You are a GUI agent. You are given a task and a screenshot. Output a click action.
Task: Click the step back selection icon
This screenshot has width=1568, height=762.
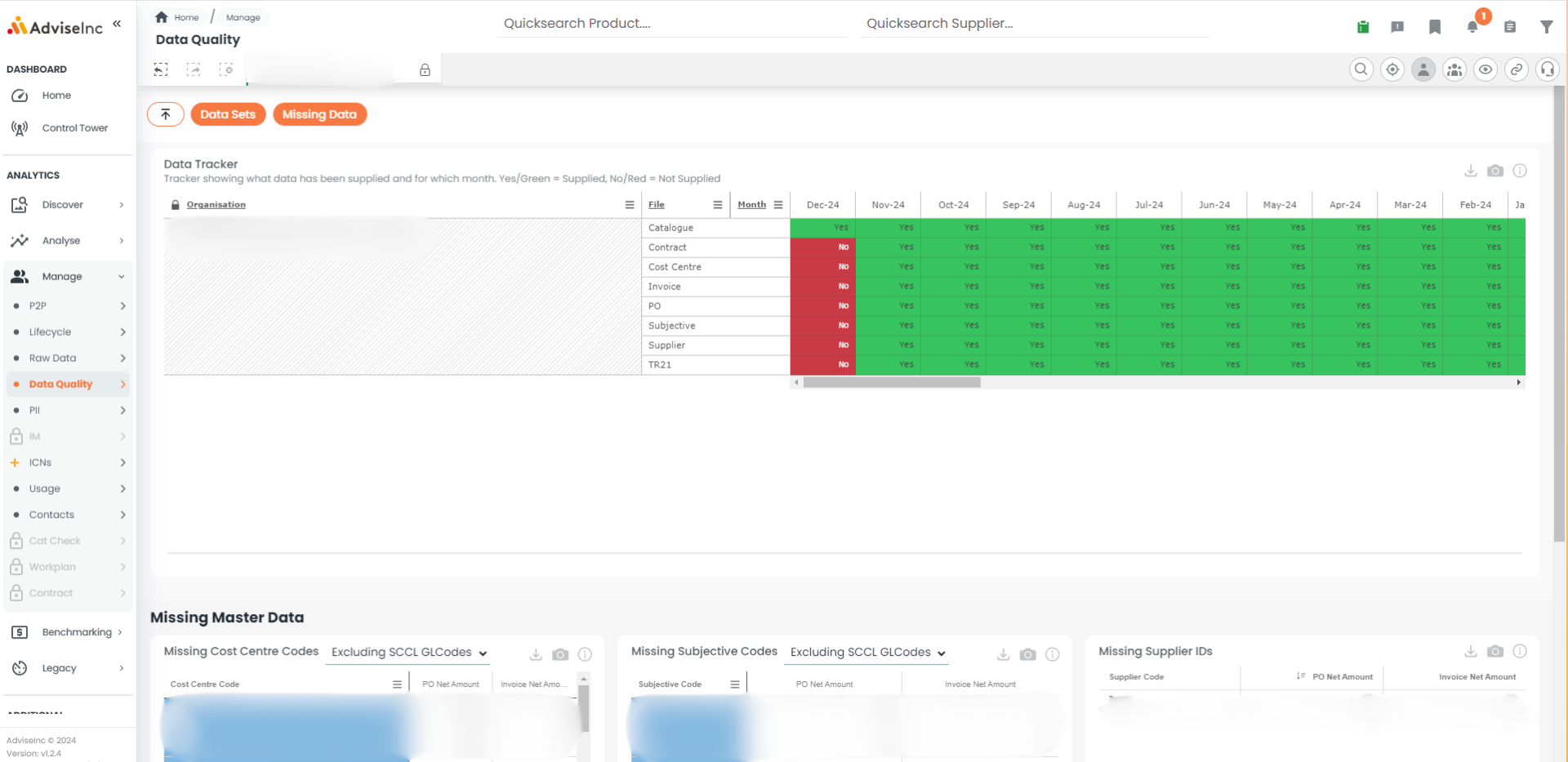[x=161, y=70]
